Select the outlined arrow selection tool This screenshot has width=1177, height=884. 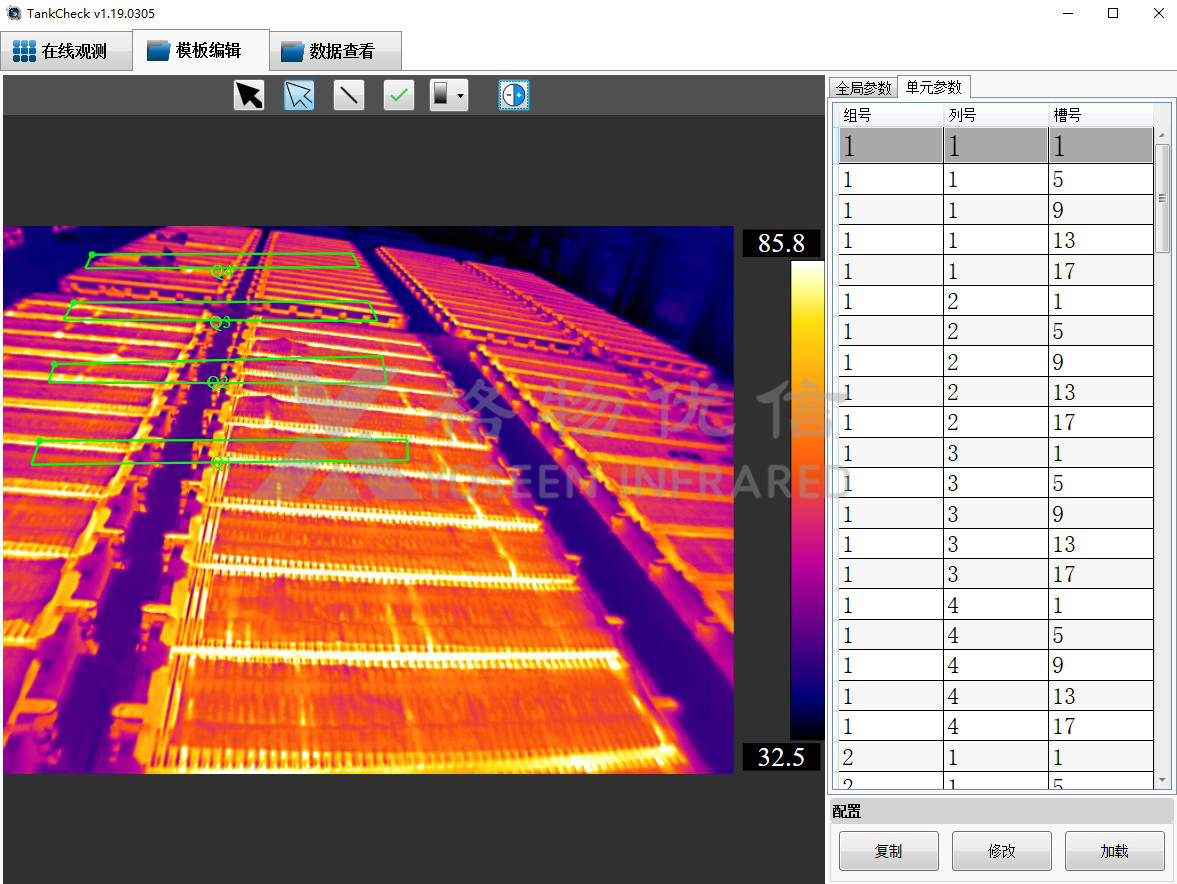coord(299,95)
